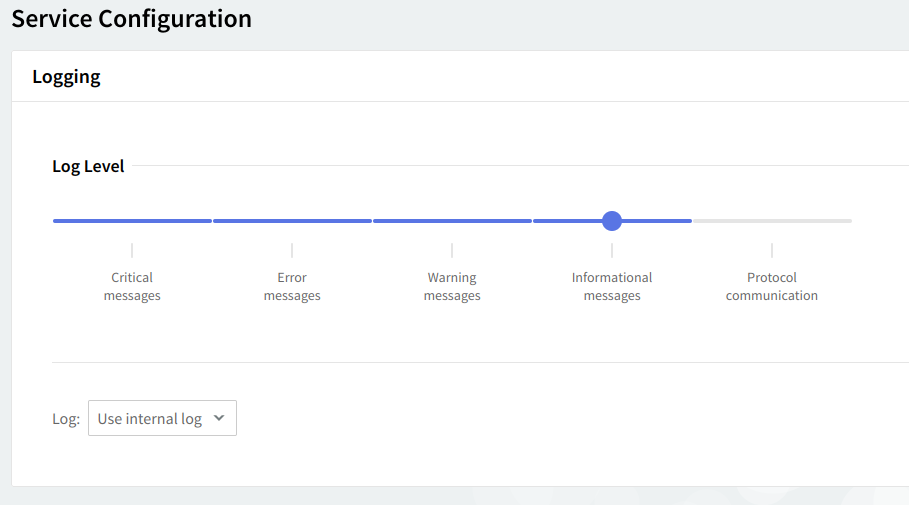Click the Log Level group heading
Viewport: 909px width, 505px height.
[88, 166]
